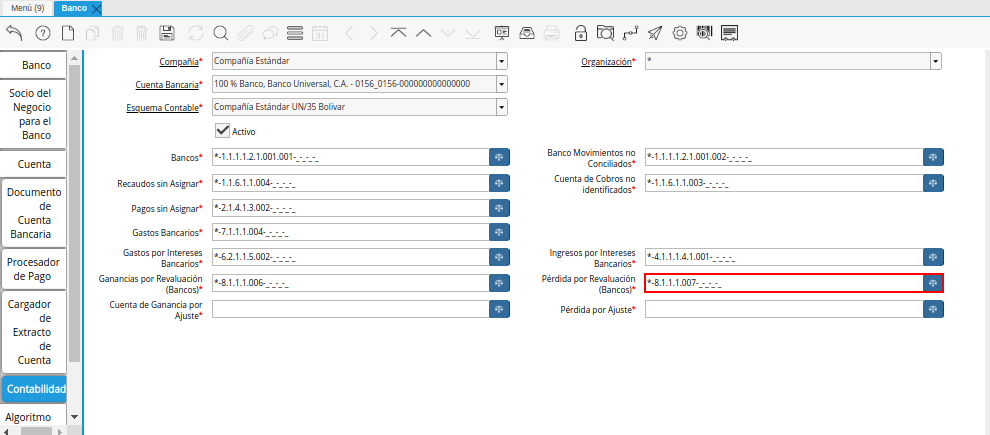Go to previous record up-chevron icon
Image resolution: width=990 pixels, height=435 pixels.
423,33
